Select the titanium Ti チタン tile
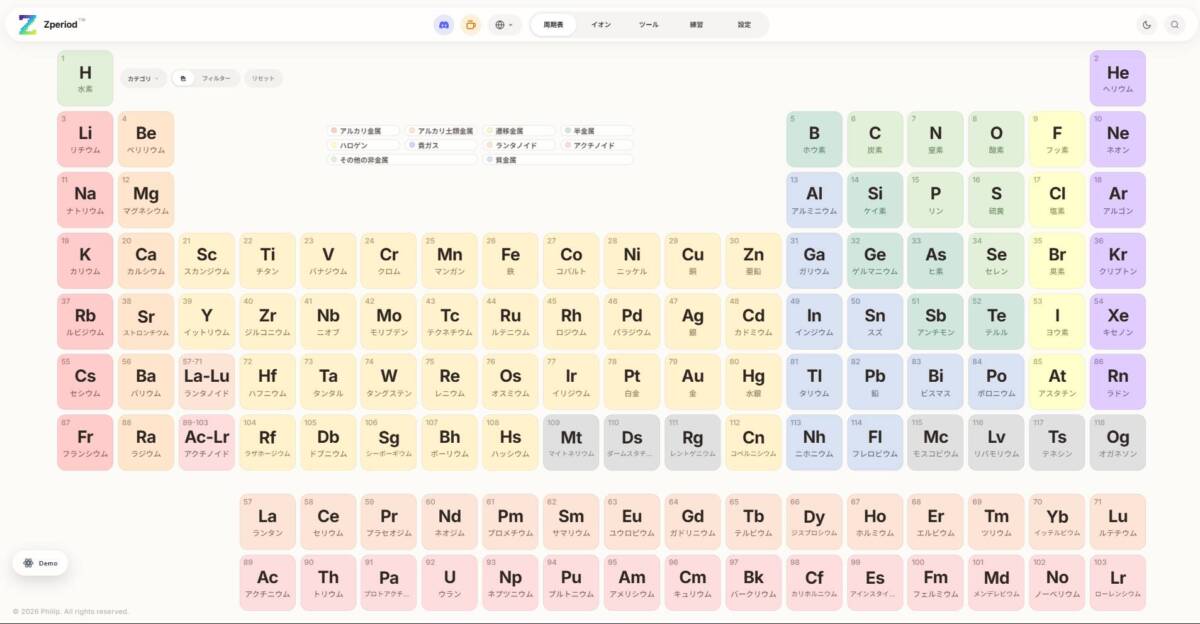Image resolution: width=1200 pixels, height=624 pixels. click(267, 261)
